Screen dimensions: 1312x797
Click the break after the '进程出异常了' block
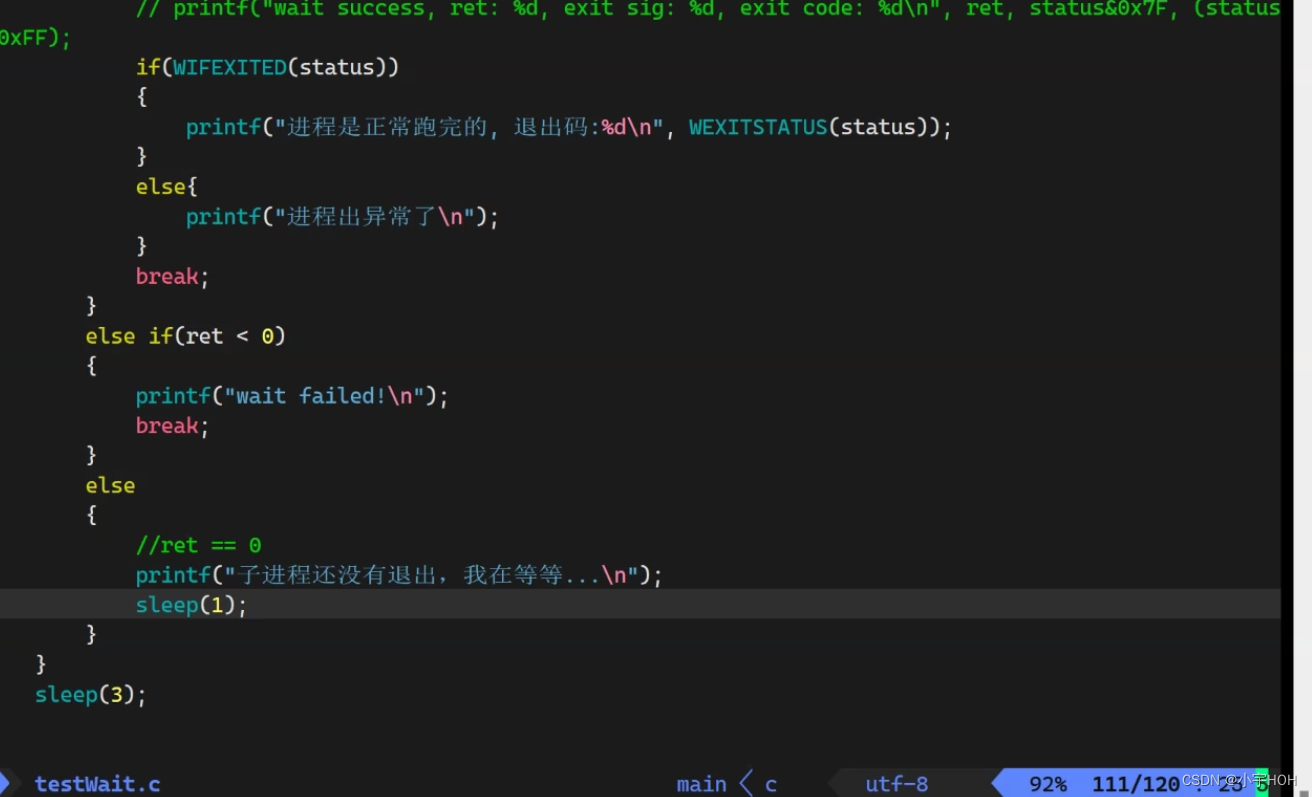[172, 276]
